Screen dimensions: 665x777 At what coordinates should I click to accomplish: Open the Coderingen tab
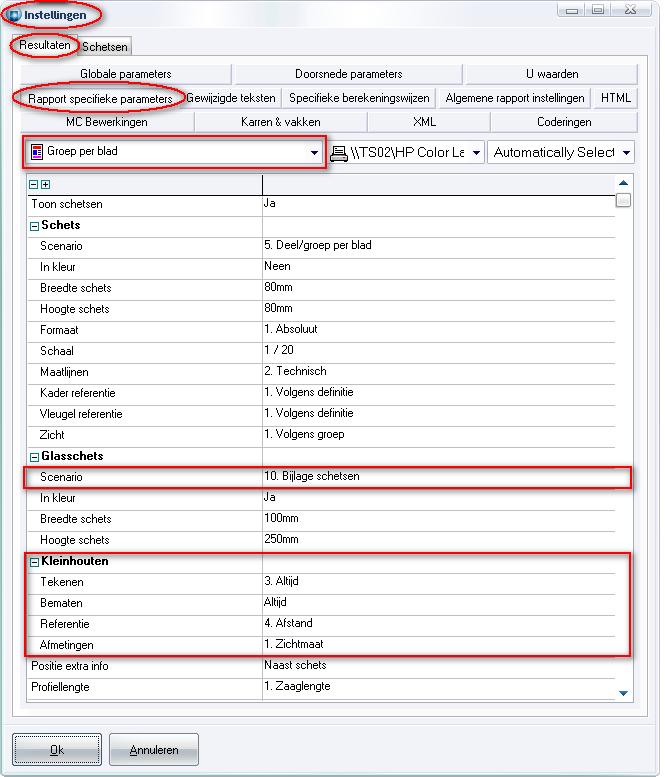click(x=564, y=122)
